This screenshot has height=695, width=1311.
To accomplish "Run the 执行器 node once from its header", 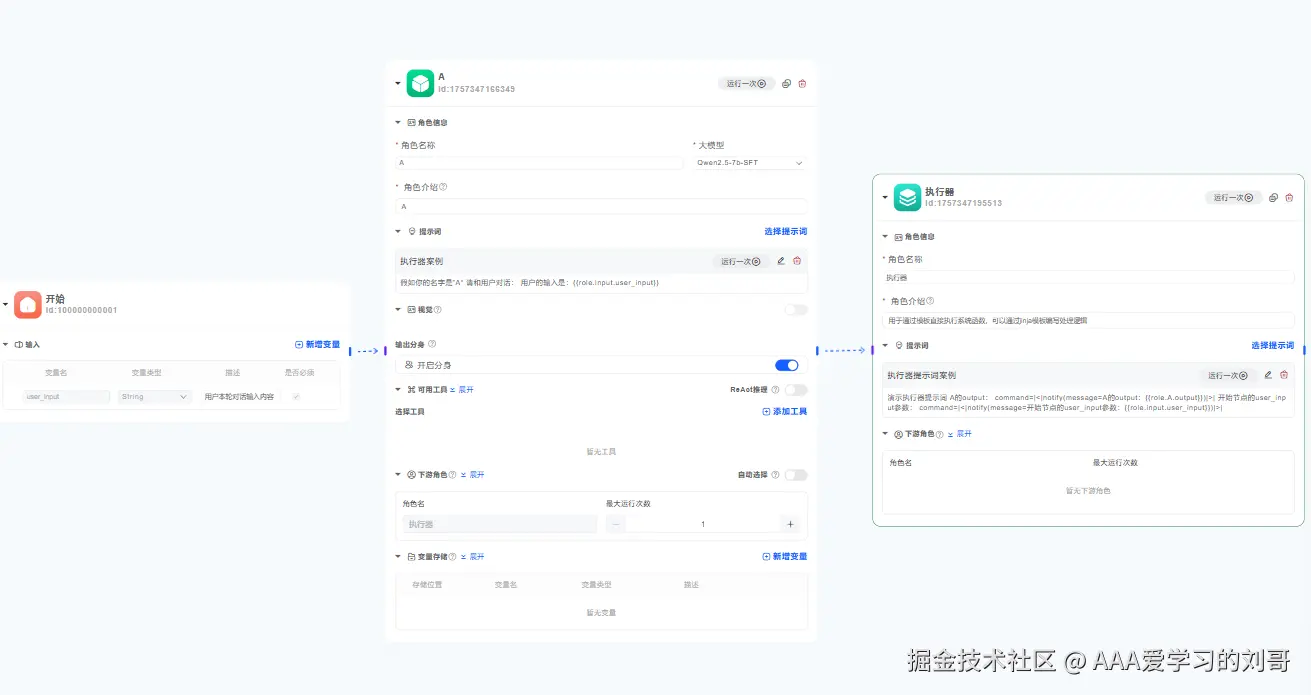I will [x=1233, y=198].
